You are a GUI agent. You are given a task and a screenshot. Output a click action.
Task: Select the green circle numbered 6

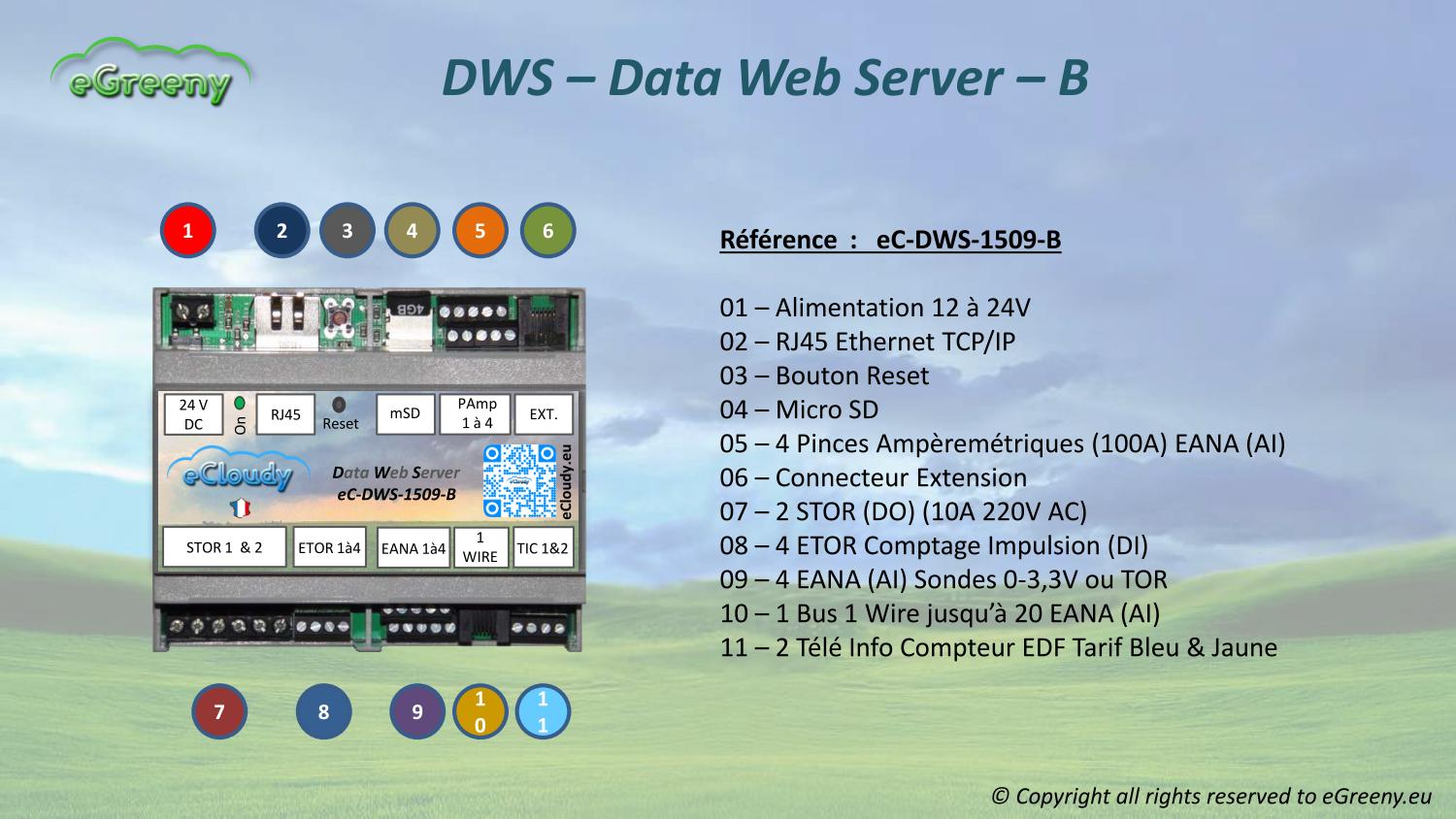pyautogui.click(x=548, y=231)
